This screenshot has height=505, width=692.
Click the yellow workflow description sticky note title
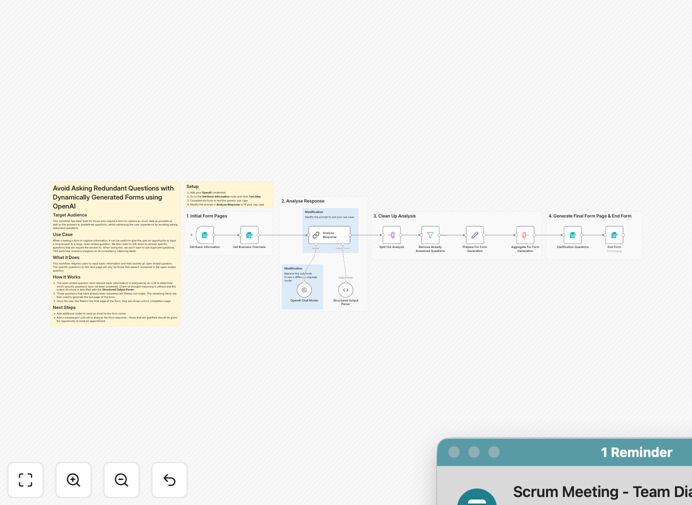click(x=113, y=197)
